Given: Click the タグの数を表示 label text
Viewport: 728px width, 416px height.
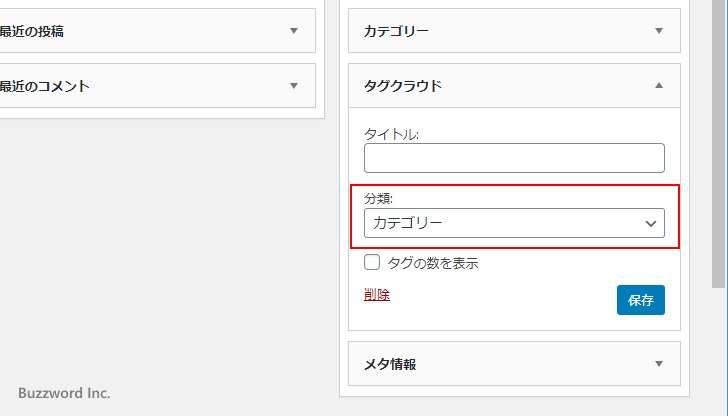Looking at the screenshot, I should click(x=432, y=264).
